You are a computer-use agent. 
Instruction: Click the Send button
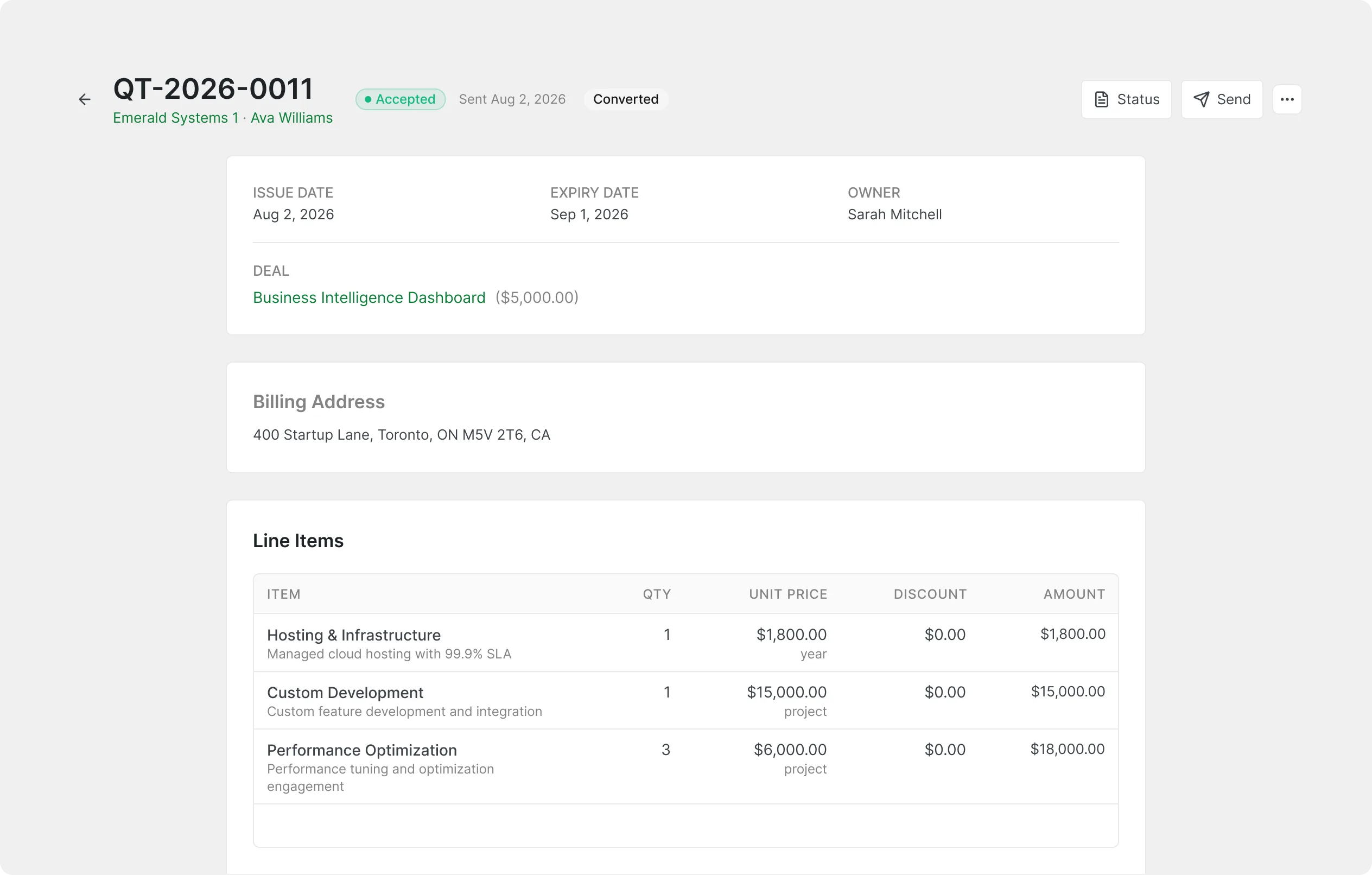coord(1222,99)
